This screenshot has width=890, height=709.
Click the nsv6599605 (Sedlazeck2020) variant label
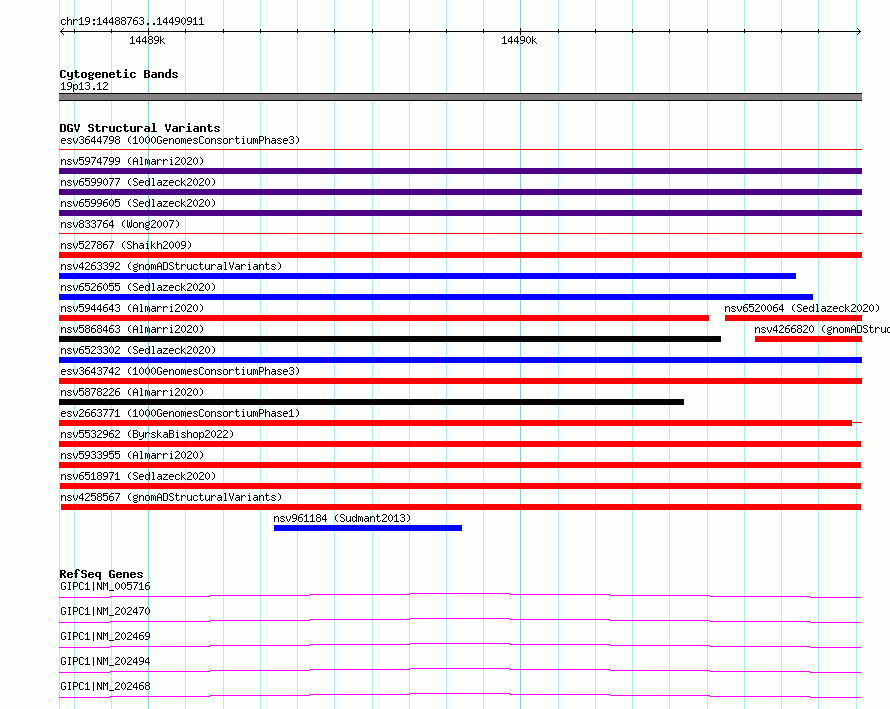(138, 203)
